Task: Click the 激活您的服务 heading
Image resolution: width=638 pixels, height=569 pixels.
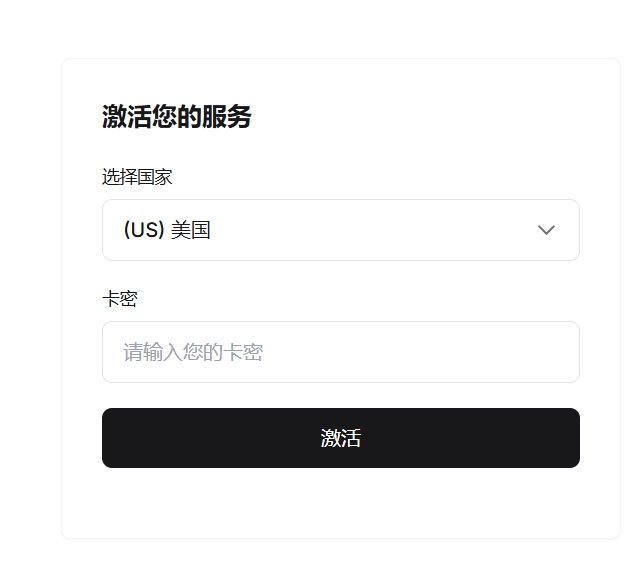Action: tap(176, 117)
